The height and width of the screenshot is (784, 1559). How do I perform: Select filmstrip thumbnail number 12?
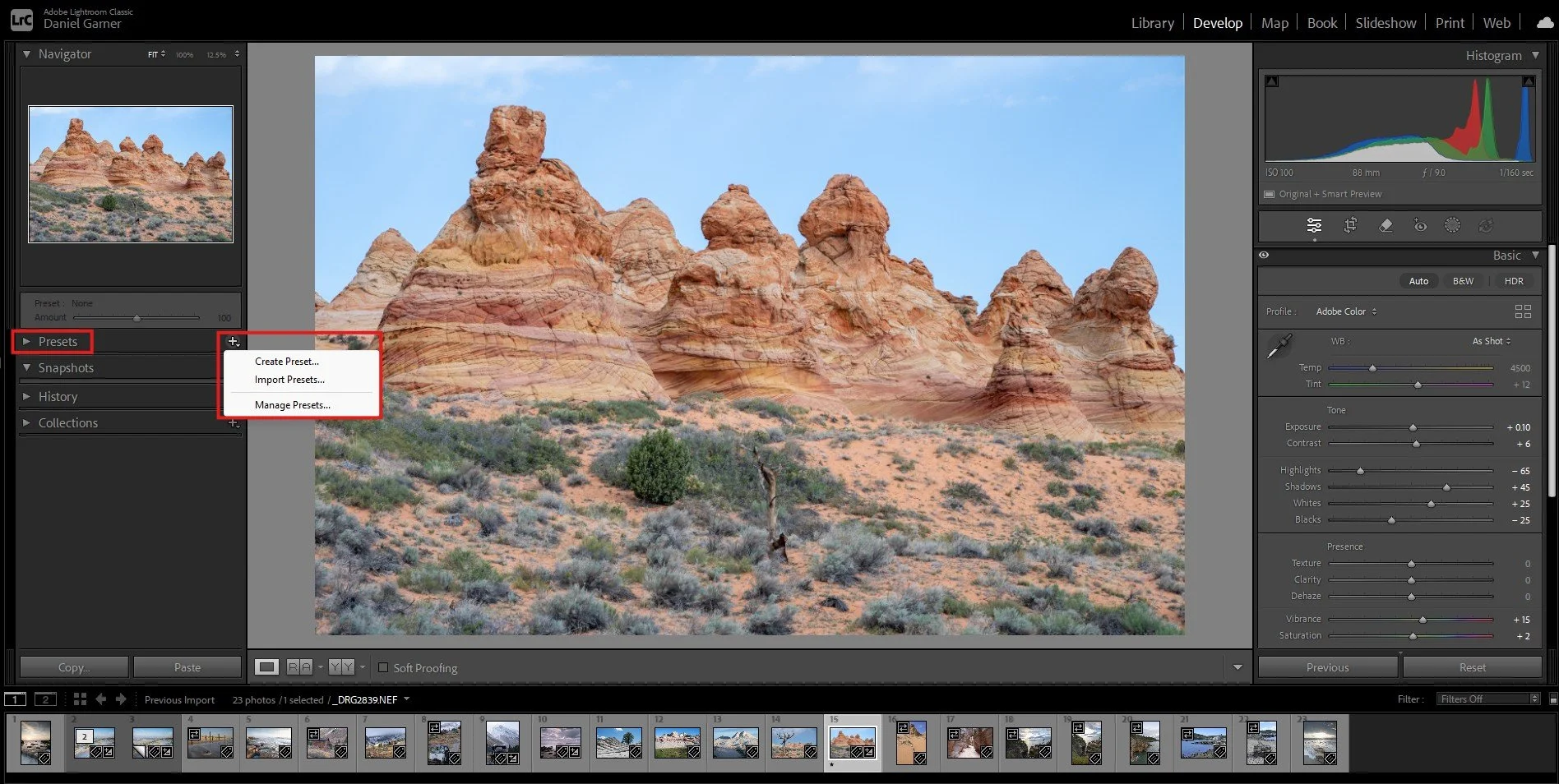point(677,742)
